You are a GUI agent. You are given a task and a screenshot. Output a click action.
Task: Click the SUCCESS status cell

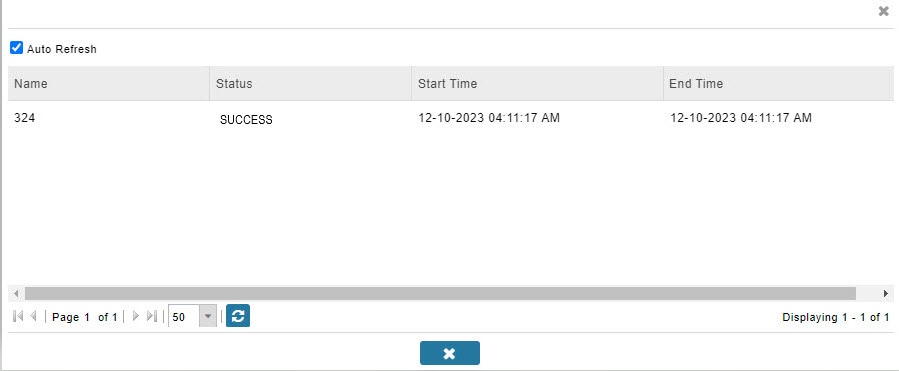[x=246, y=120]
